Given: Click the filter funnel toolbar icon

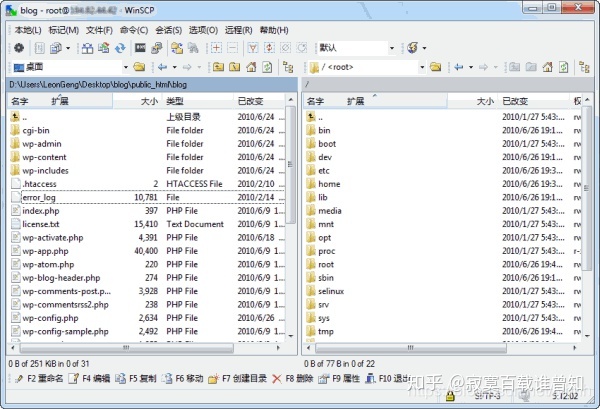Looking at the screenshot, I should [253, 48].
